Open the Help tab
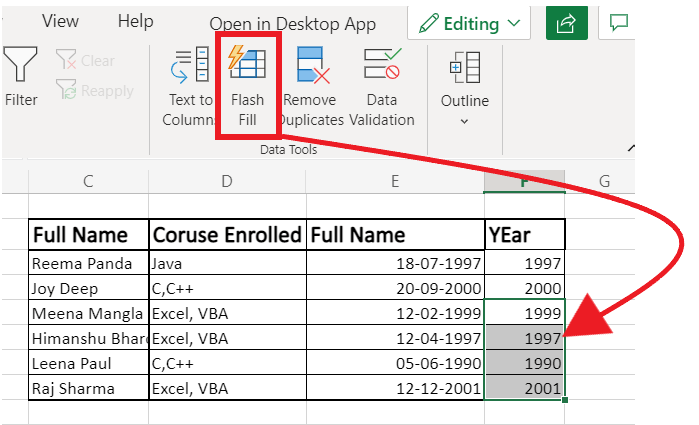The height and width of the screenshot is (425, 699). 135,21
